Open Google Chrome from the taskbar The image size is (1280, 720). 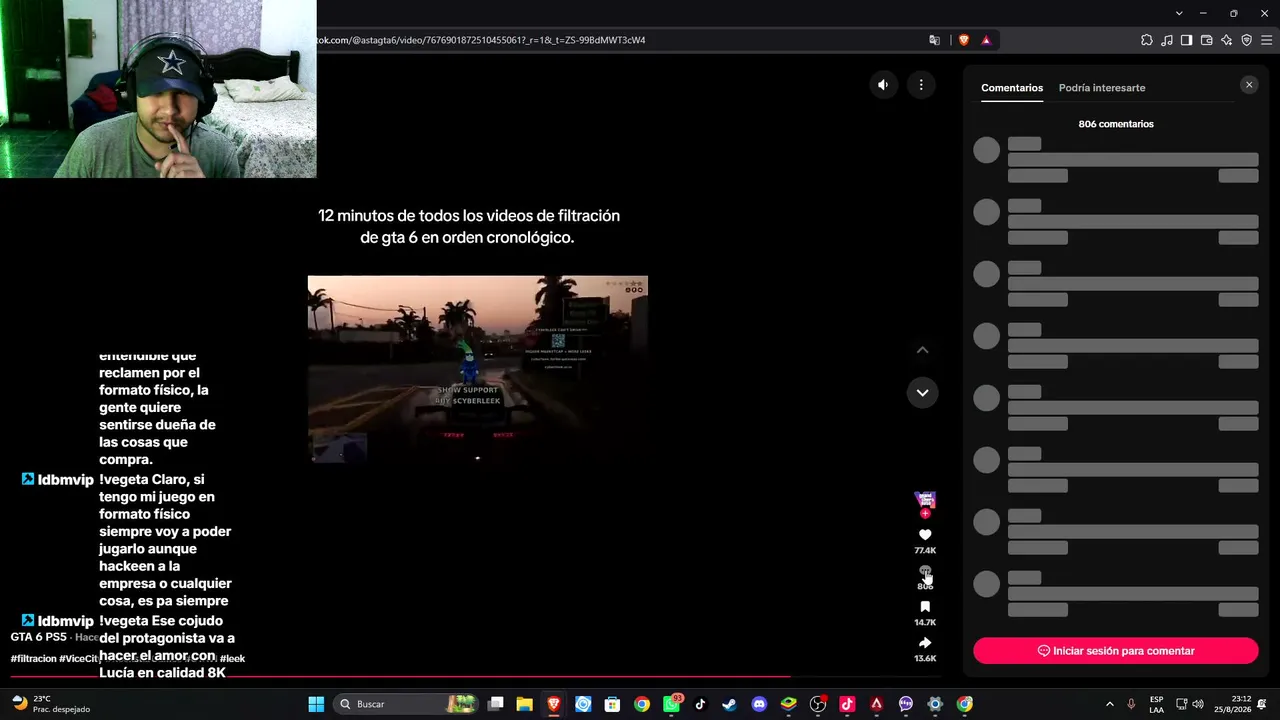[x=642, y=704]
